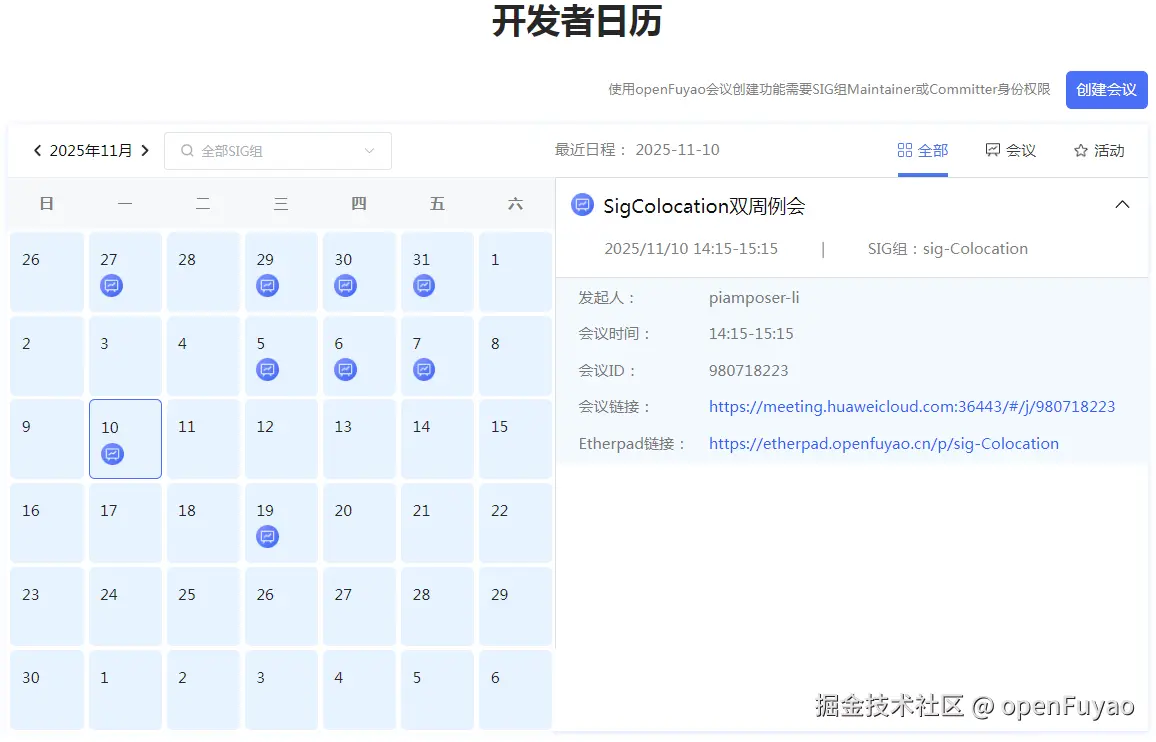Collapse the SigColocation双周例会 details panel

click(1122, 203)
